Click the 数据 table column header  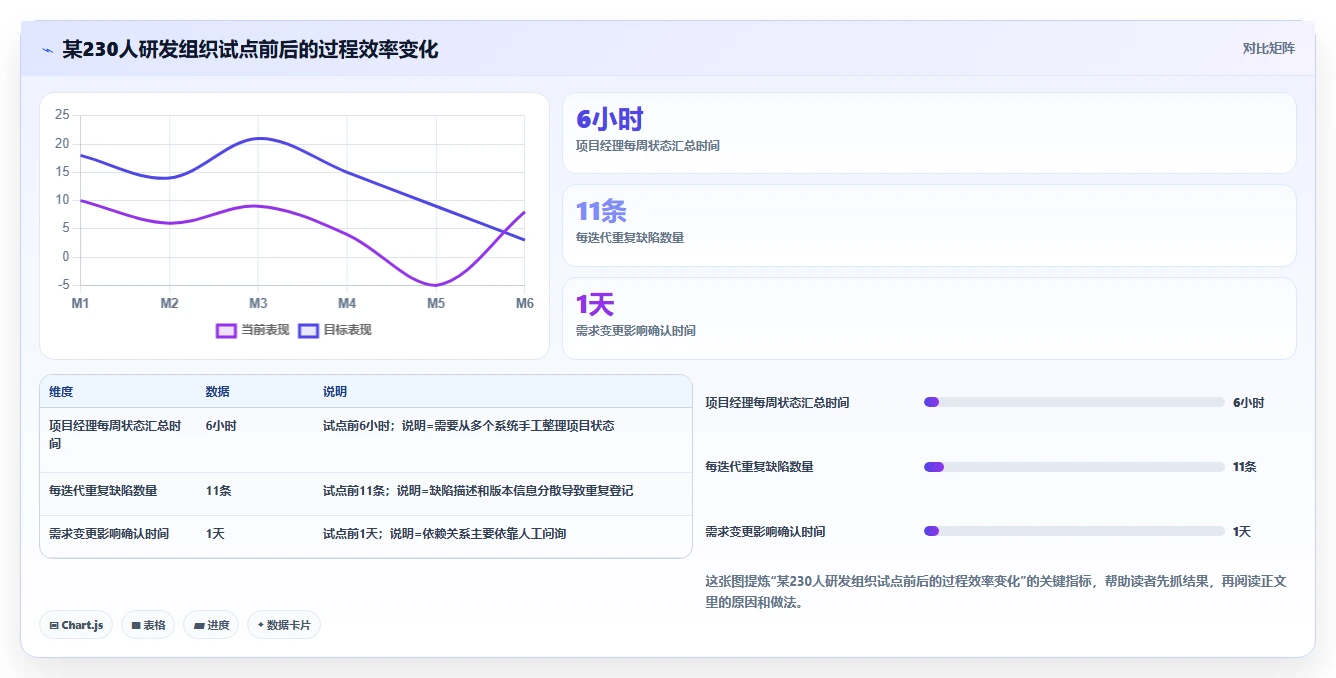coord(218,392)
